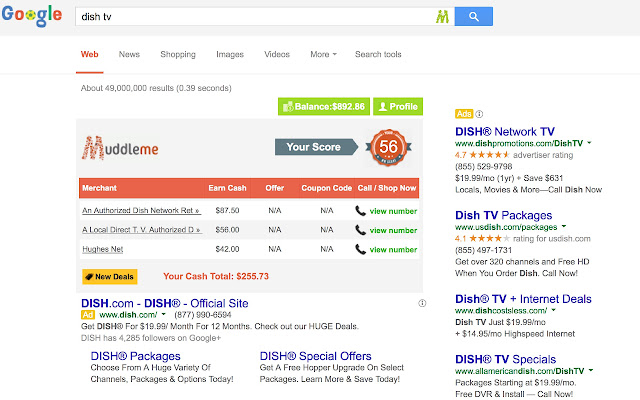
Task: Click the (855) 529-9798 phone number
Action: [x=484, y=167]
